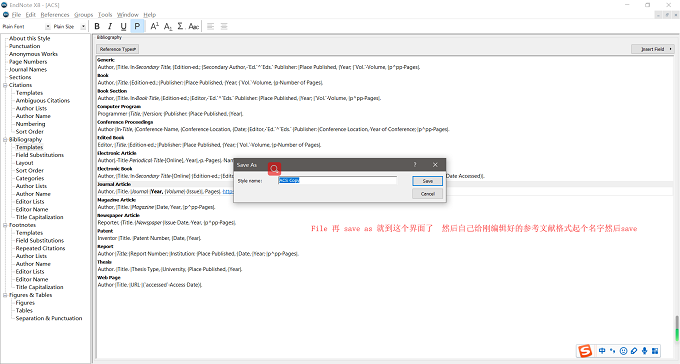
Task: Open the Groups menu
Action: tap(83, 15)
